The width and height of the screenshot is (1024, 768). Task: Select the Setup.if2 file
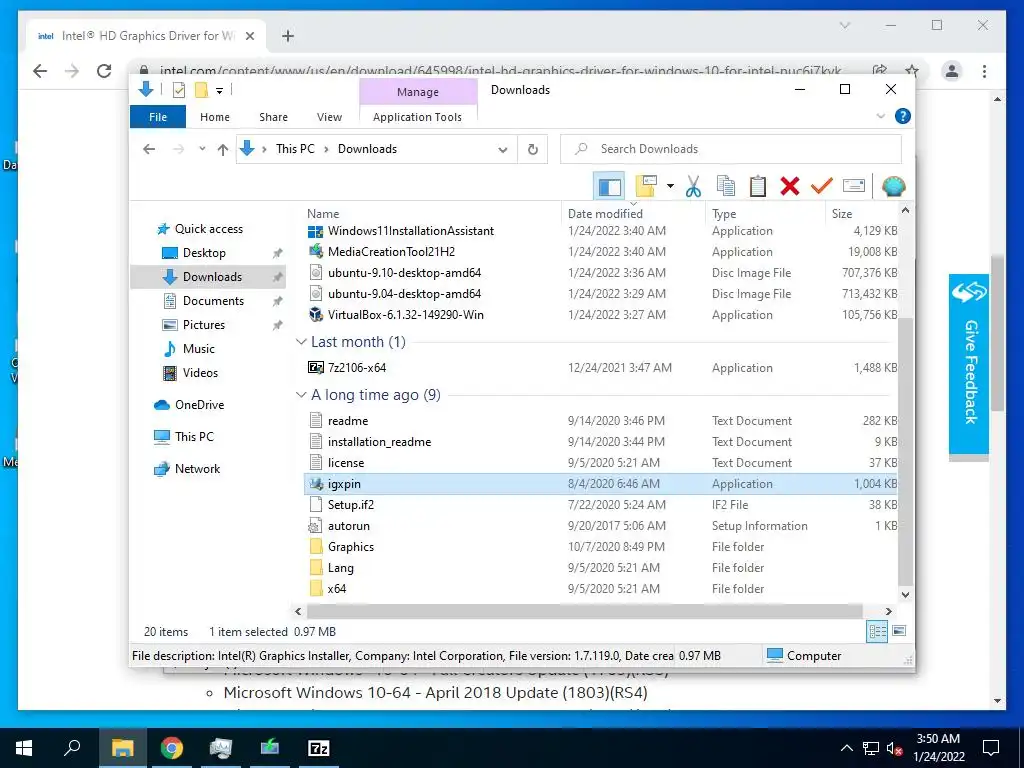point(351,505)
